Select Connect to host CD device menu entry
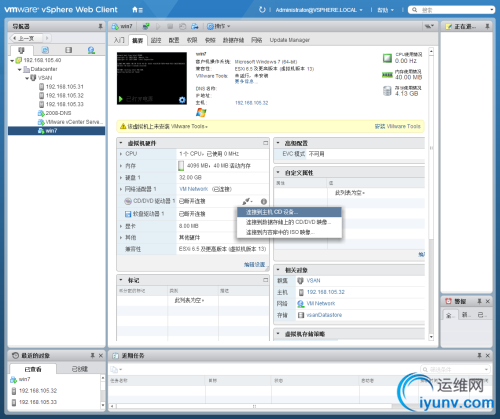The width and height of the screenshot is (500, 419). pos(289,212)
